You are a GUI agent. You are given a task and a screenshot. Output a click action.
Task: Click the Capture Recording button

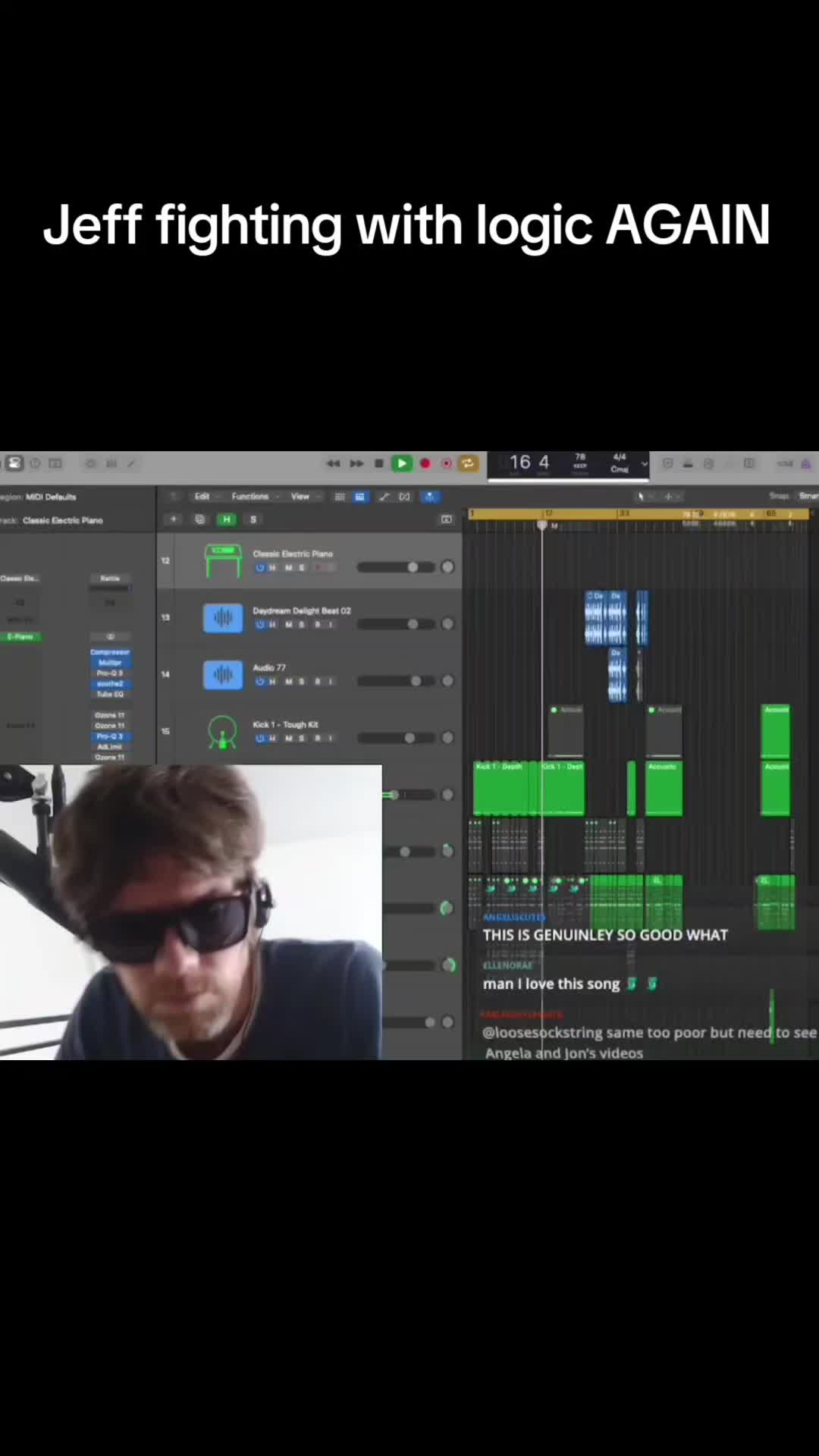pyautogui.click(x=447, y=463)
